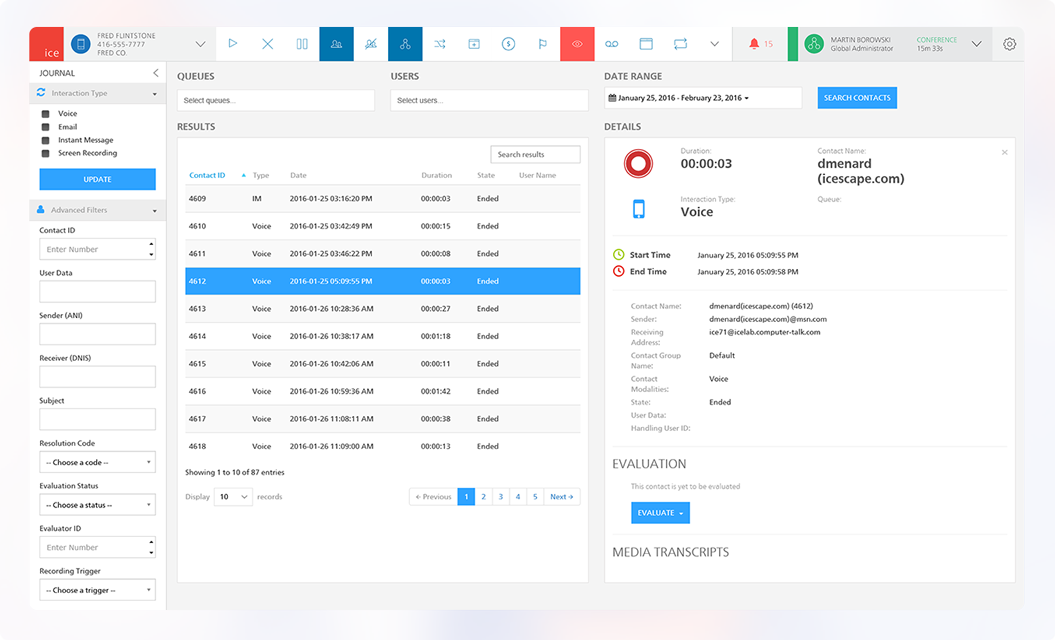Click the Sender (ANI) input field
Screen dimensions: 1055x640
(98, 334)
